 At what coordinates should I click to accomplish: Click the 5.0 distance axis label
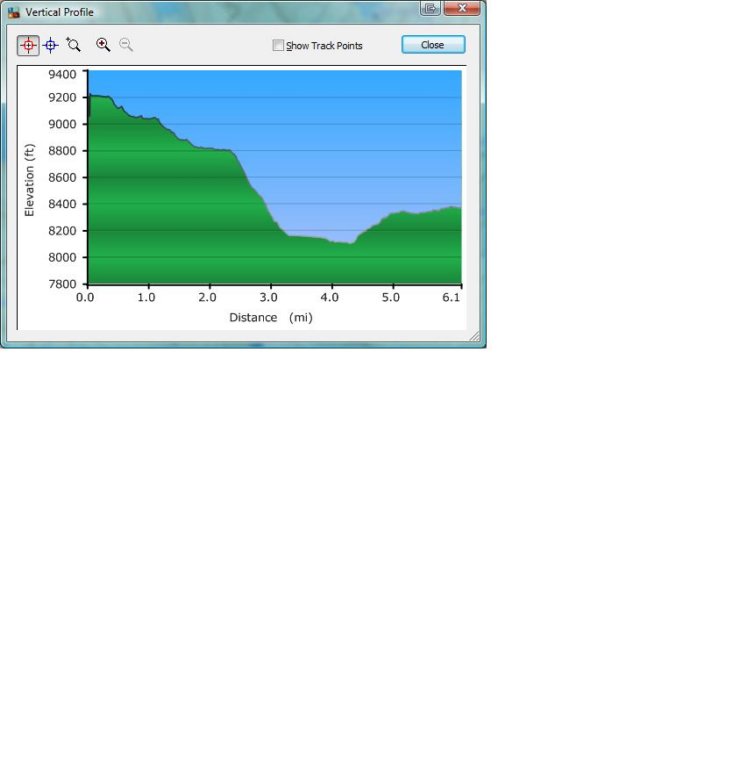pyautogui.click(x=391, y=297)
